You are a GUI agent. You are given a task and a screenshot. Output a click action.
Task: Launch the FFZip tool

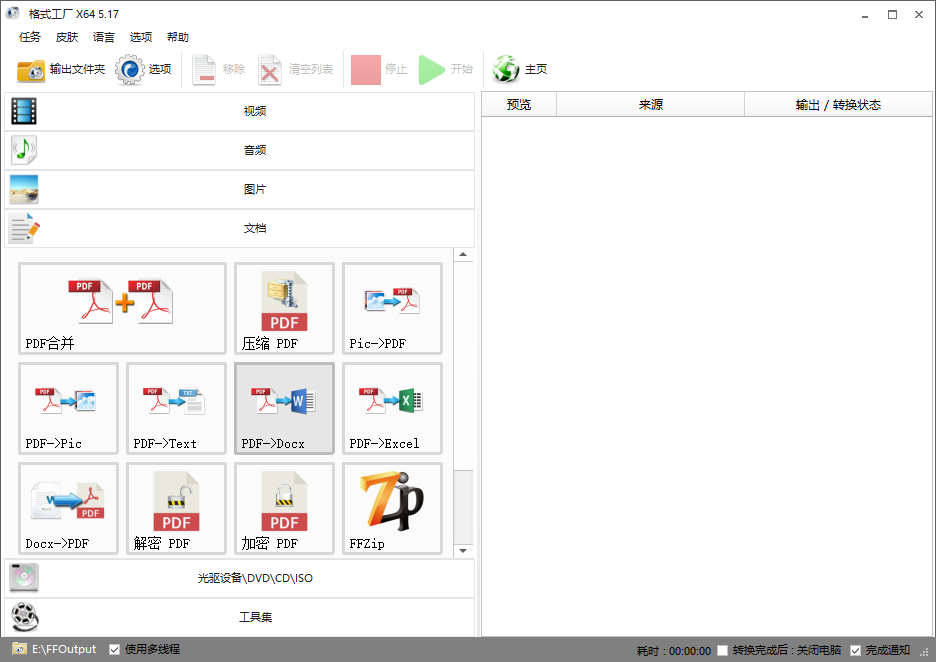point(392,508)
